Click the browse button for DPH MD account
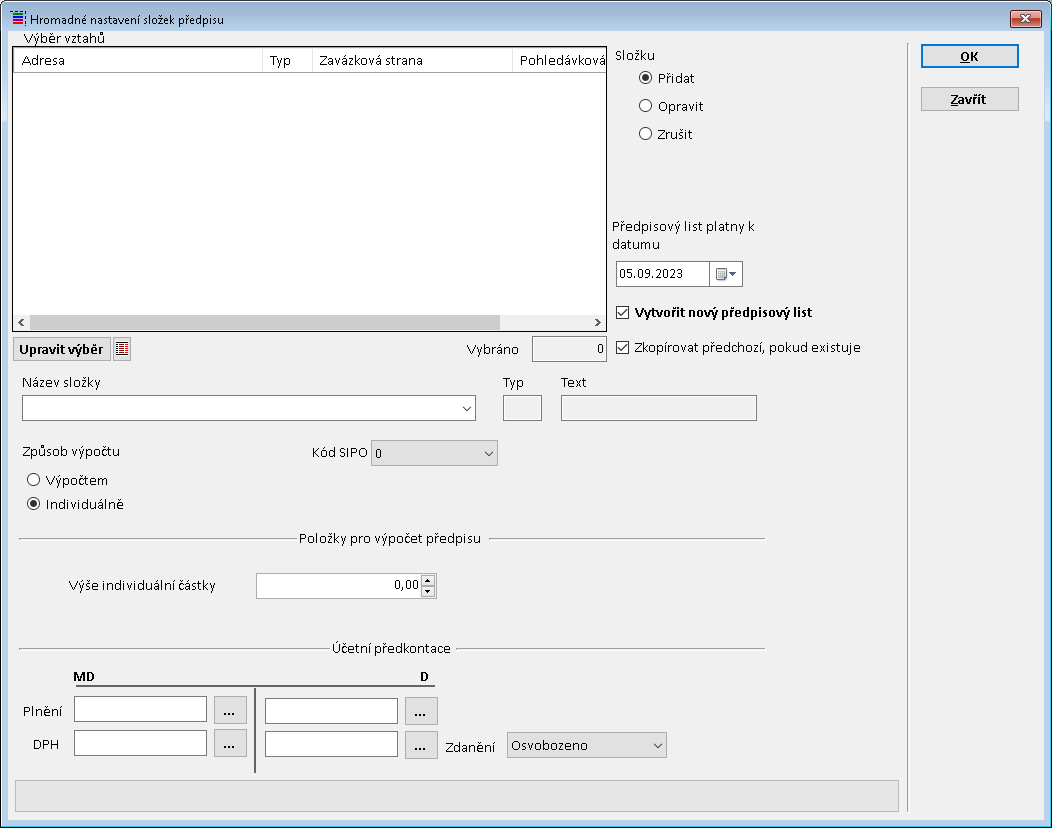The image size is (1052, 828). point(230,743)
